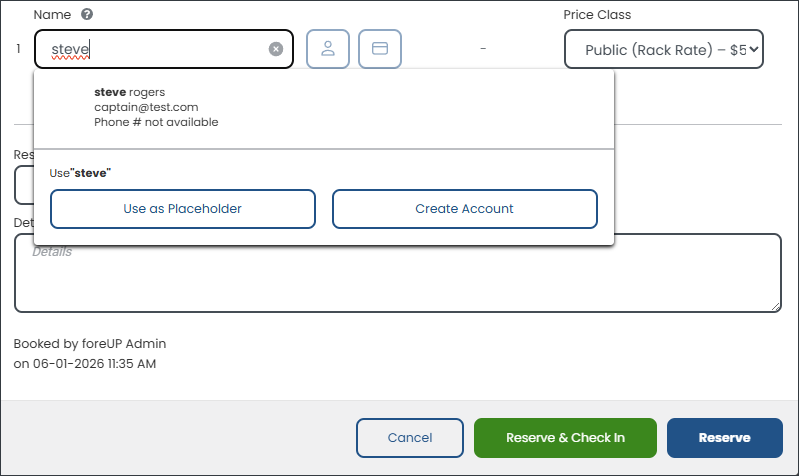Click the Booked by foreUP Admin text
This screenshot has width=799, height=476.
point(90,344)
